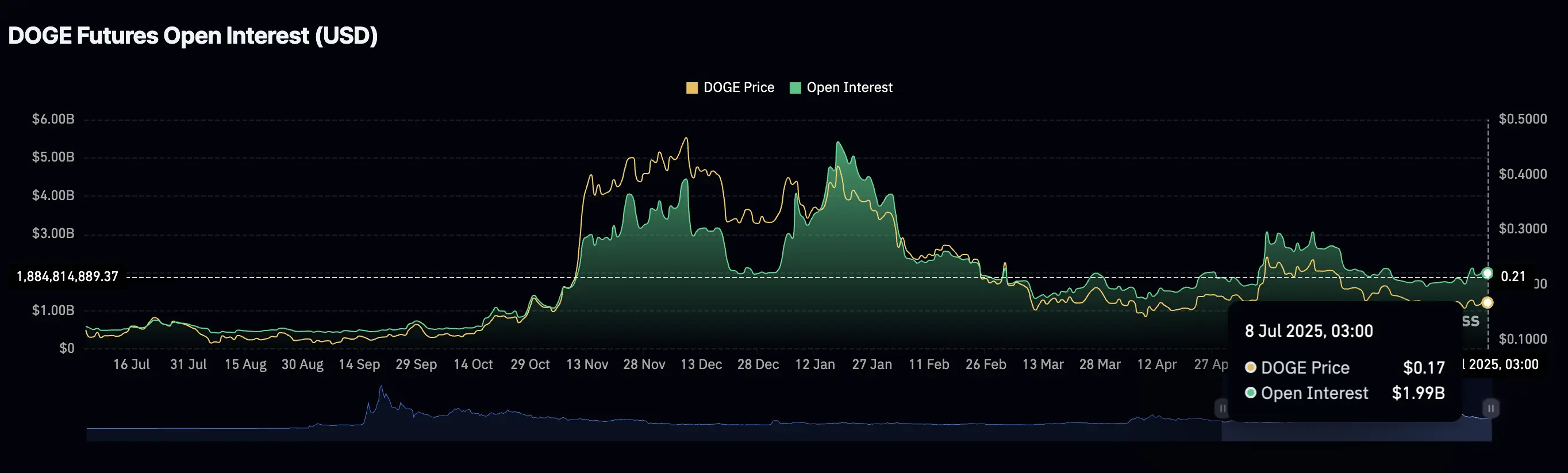Click the '$0.3000' right axis label
The width and height of the screenshot is (1568, 473).
(x=1523, y=229)
